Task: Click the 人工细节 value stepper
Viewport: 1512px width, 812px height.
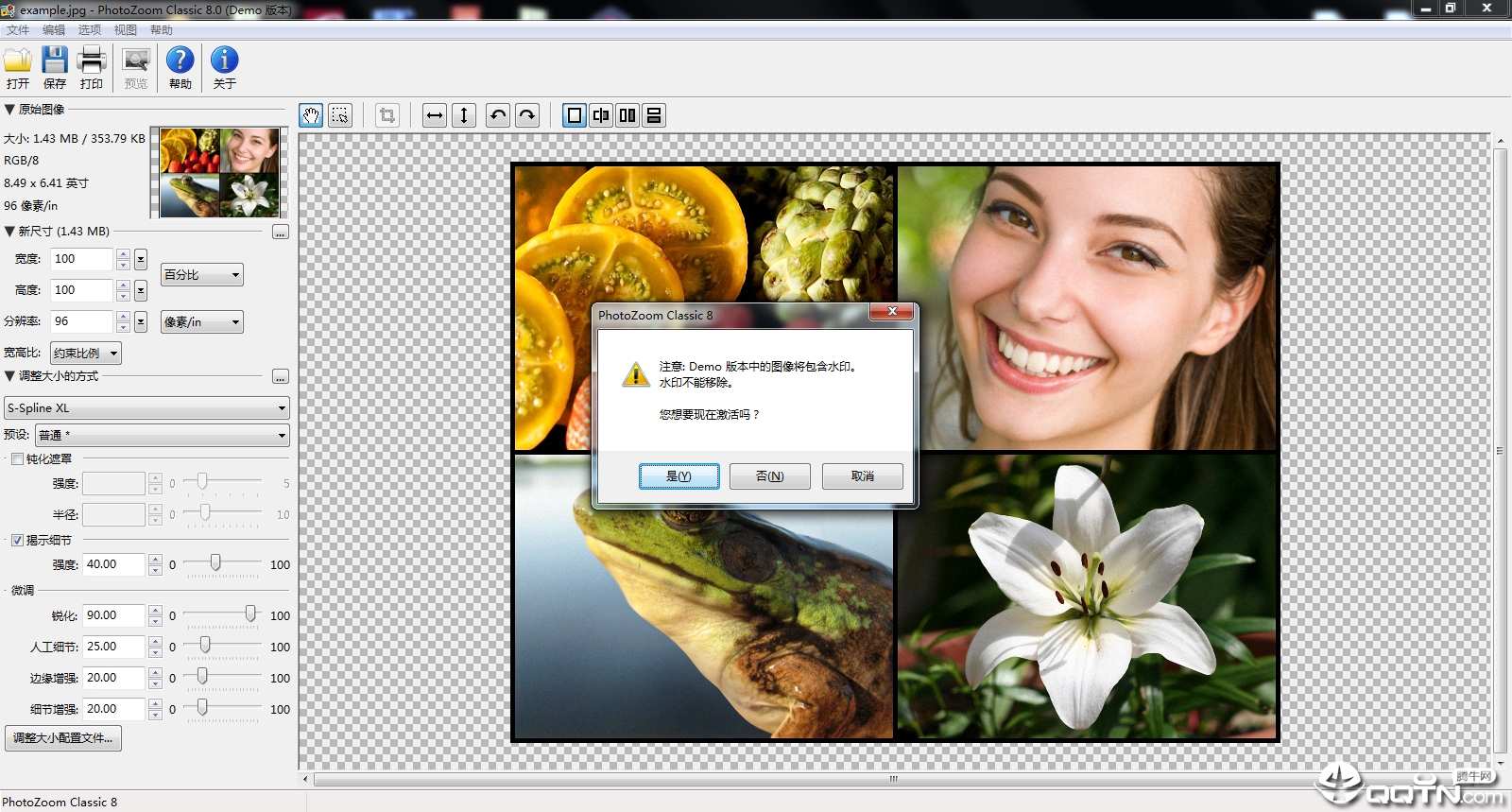Action: click(x=155, y=647)
